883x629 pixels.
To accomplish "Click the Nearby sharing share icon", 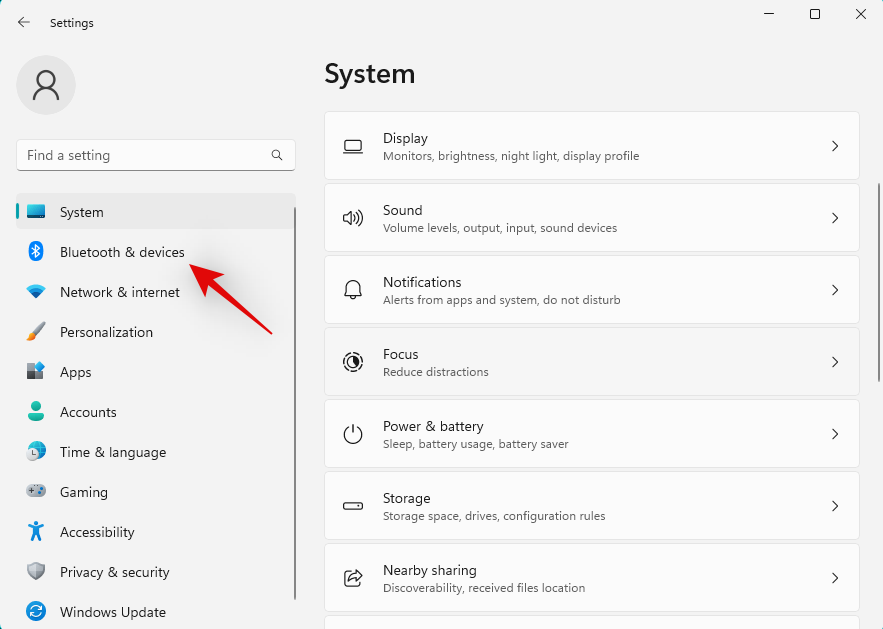I will point(353,578).
